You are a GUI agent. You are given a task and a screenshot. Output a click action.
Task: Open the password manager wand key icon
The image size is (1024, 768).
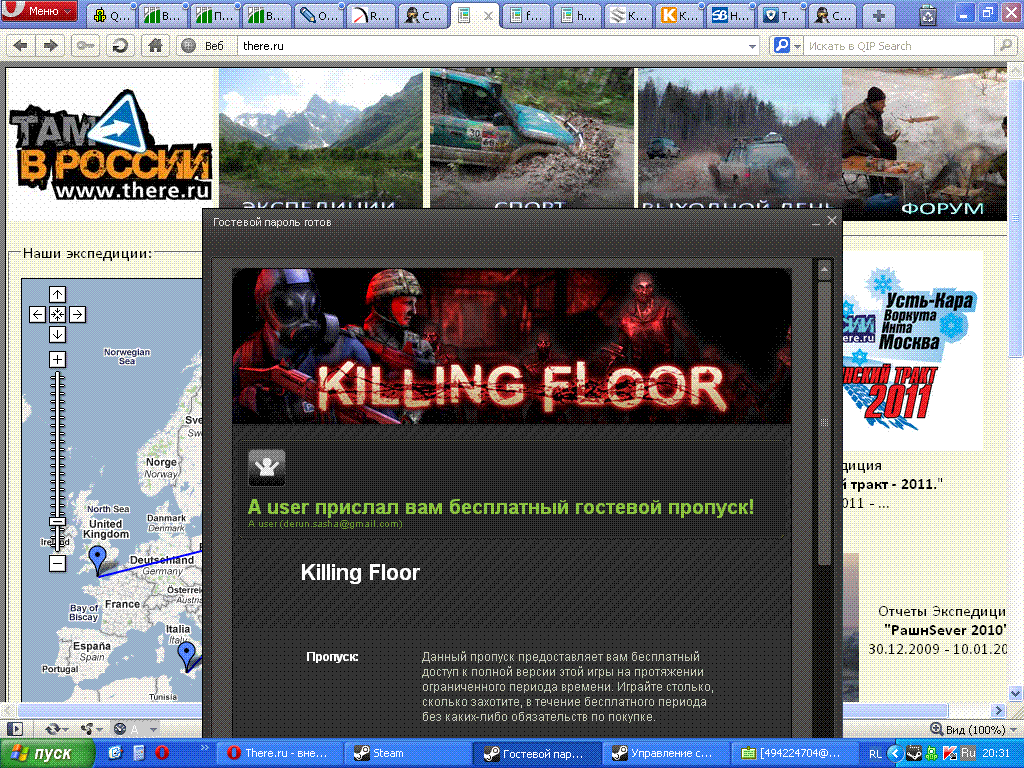[x=86, y=46]
